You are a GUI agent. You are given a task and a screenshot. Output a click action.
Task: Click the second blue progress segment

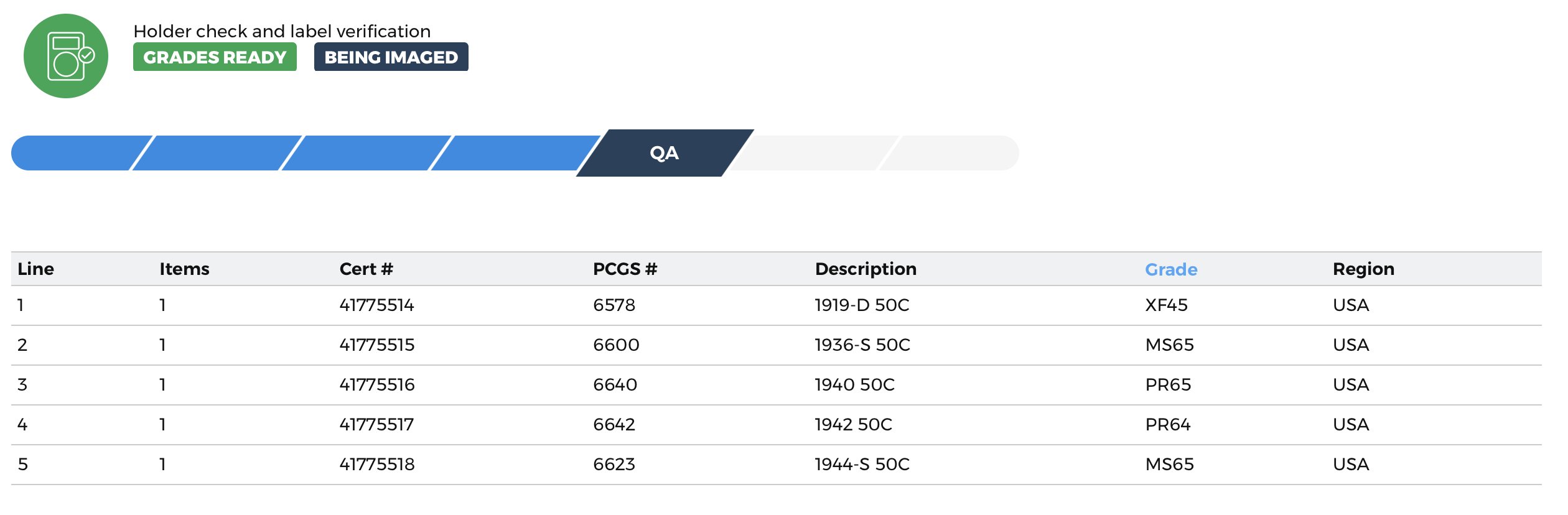[x=218, y=153]
